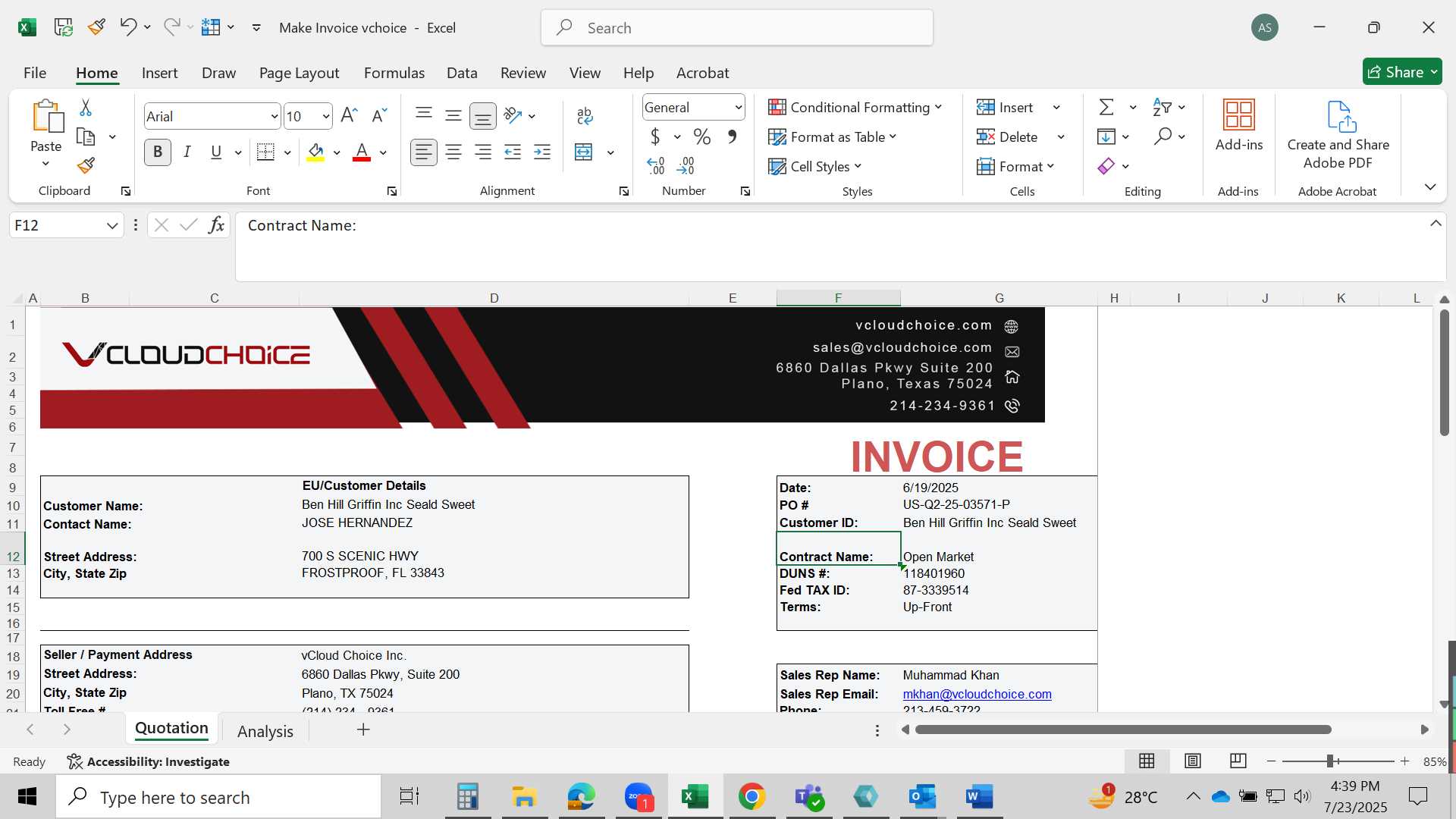Switch to the Formulas tab

tap(394, 73)
